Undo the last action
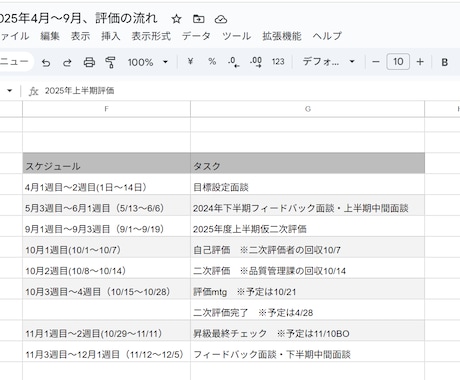This screenshot has width=460, height=380. 46,62
